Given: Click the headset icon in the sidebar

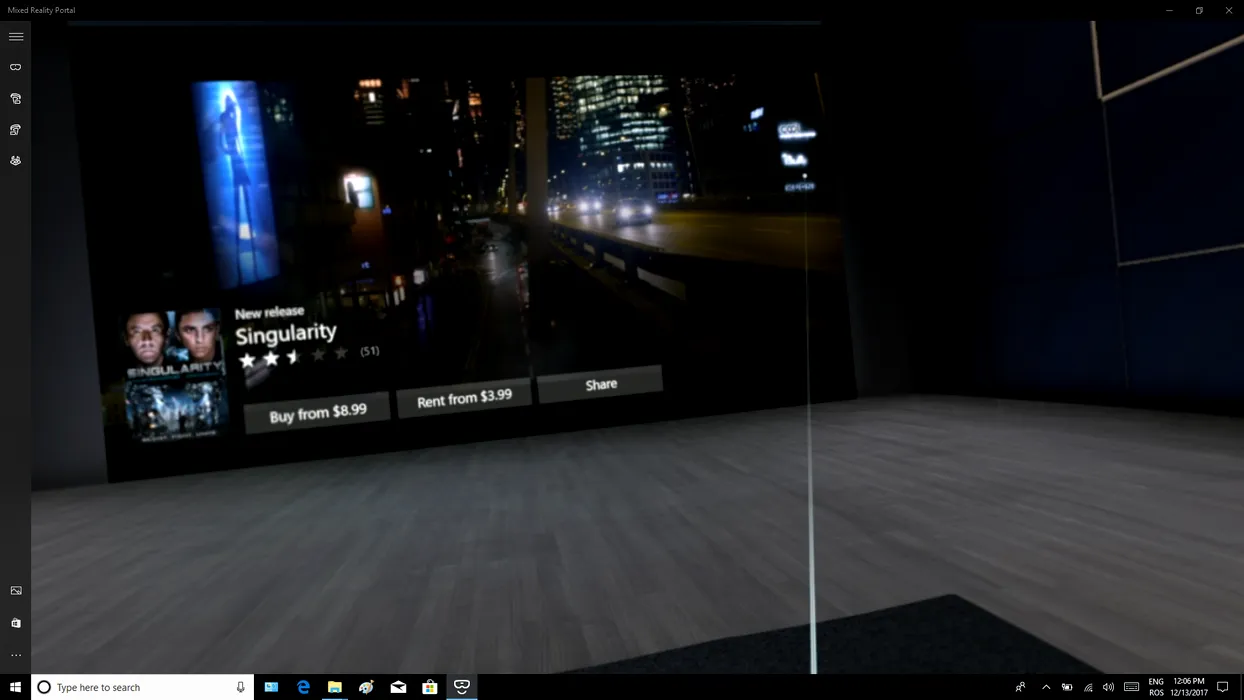Looking at the screenshot, I should coord(16,67).
